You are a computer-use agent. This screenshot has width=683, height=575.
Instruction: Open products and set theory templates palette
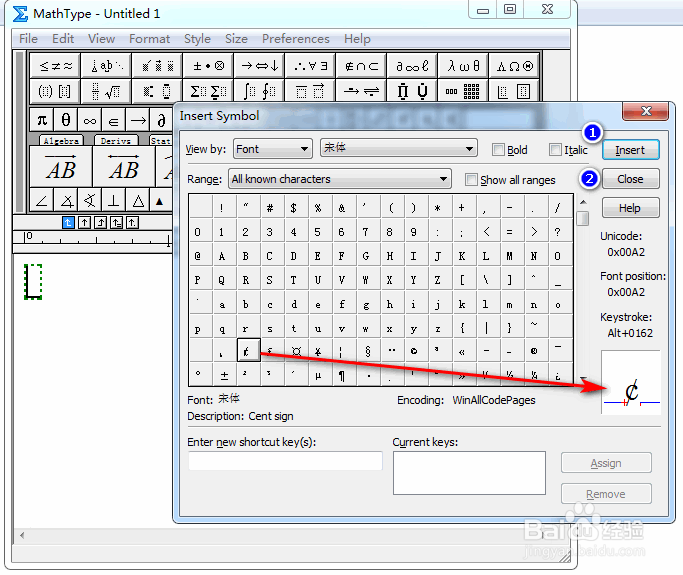click(412, 91)
